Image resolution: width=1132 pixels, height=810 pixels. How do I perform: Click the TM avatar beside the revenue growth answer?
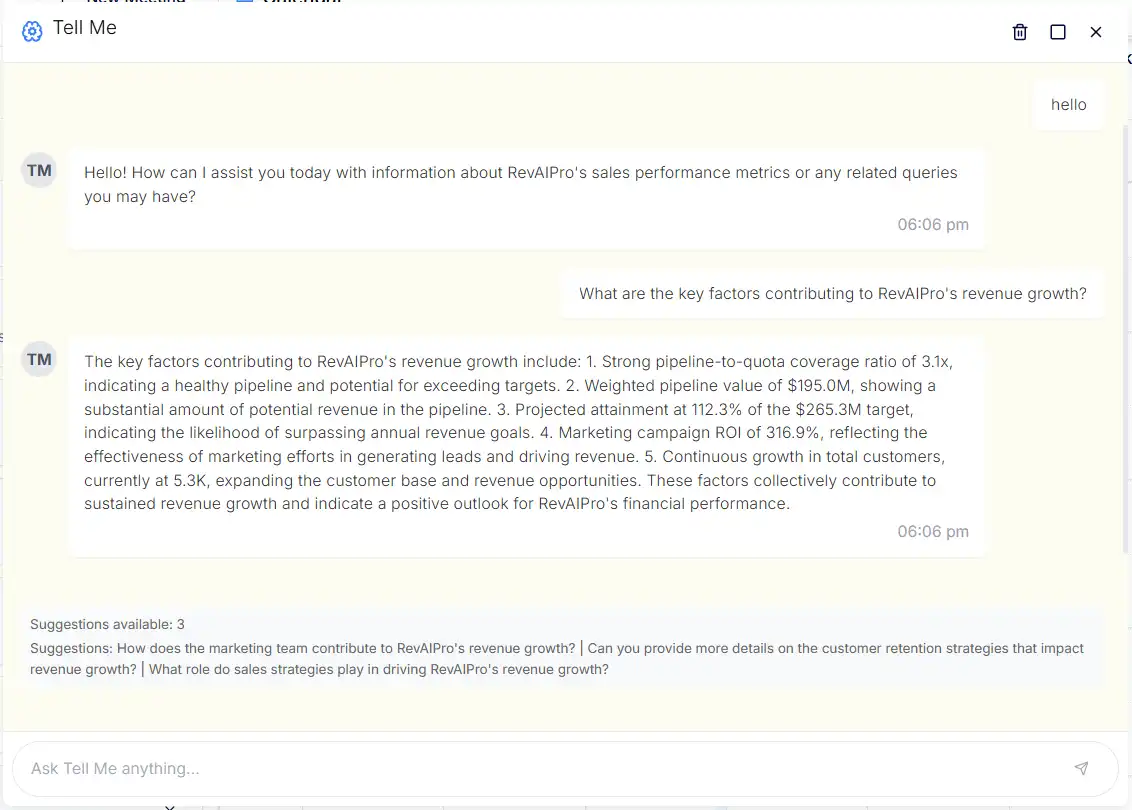(40, 359)
